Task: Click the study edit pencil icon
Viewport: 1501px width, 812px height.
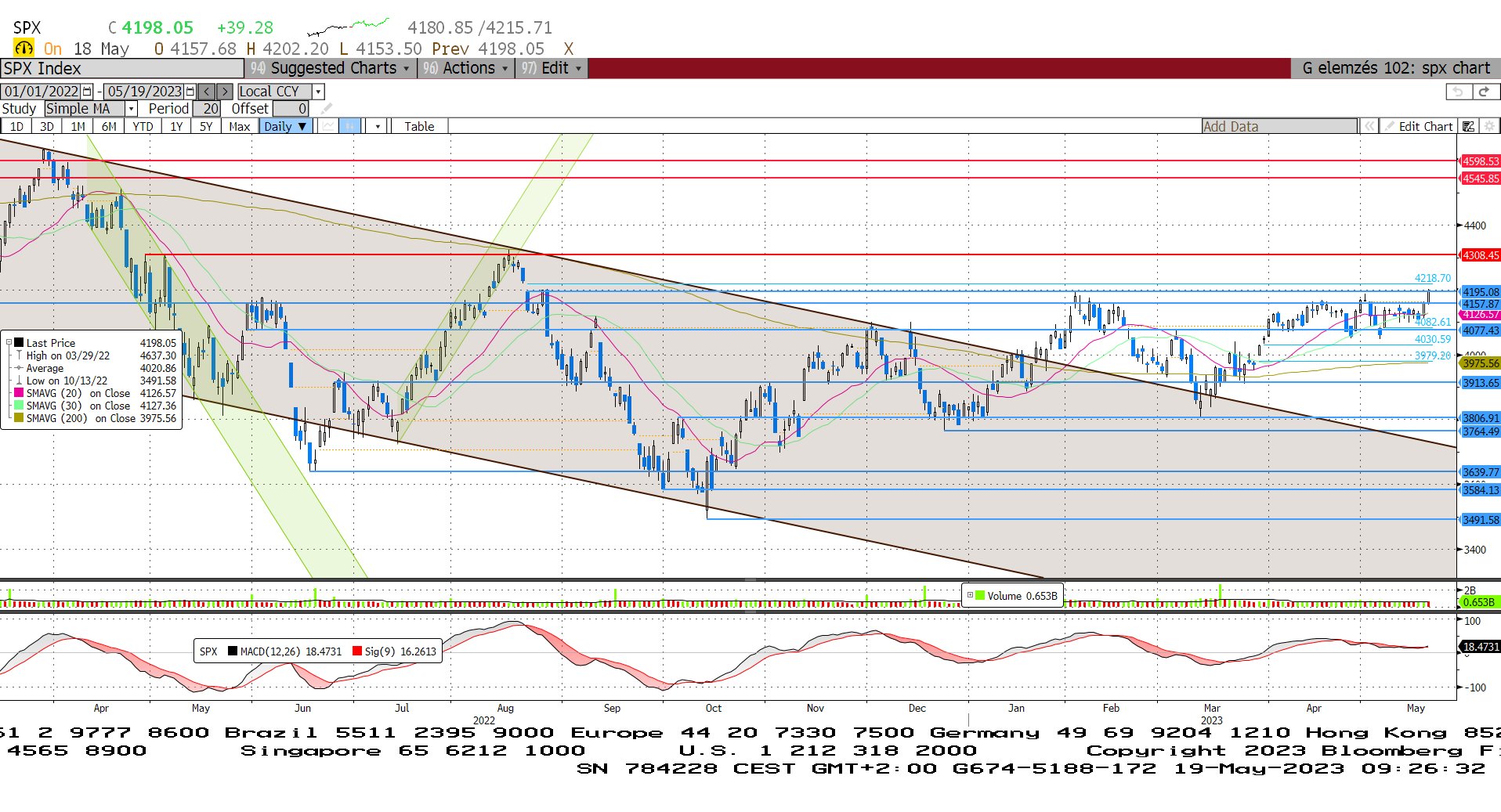Action: [327, 109]
